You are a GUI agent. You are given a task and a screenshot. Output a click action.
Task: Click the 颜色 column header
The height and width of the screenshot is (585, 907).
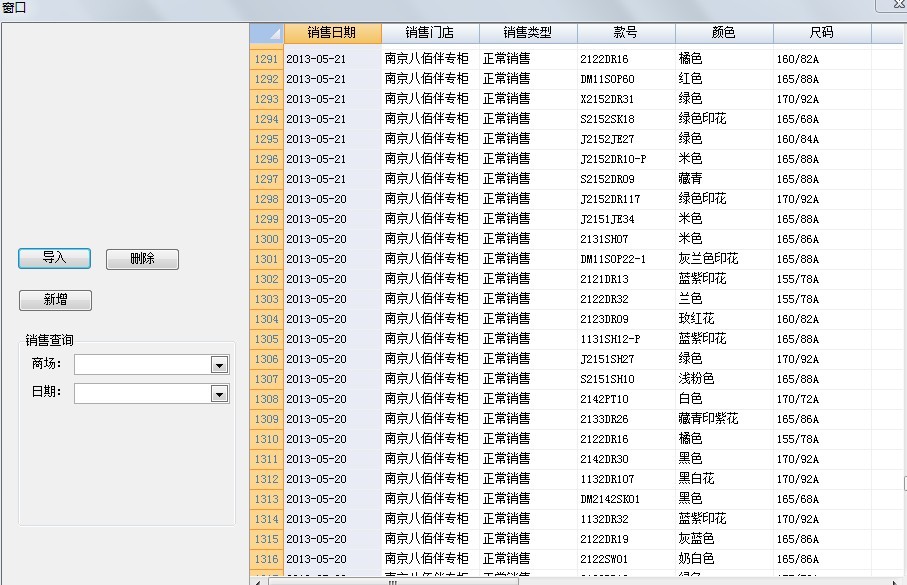coord(724,33)
